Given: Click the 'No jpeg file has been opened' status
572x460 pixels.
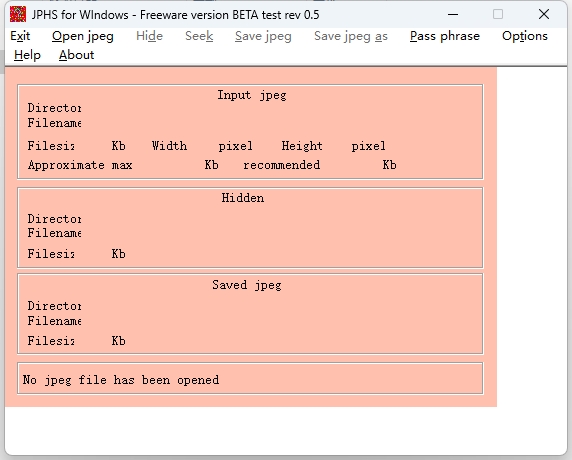Looking at the screenshot, I should [x=121, y=380].
